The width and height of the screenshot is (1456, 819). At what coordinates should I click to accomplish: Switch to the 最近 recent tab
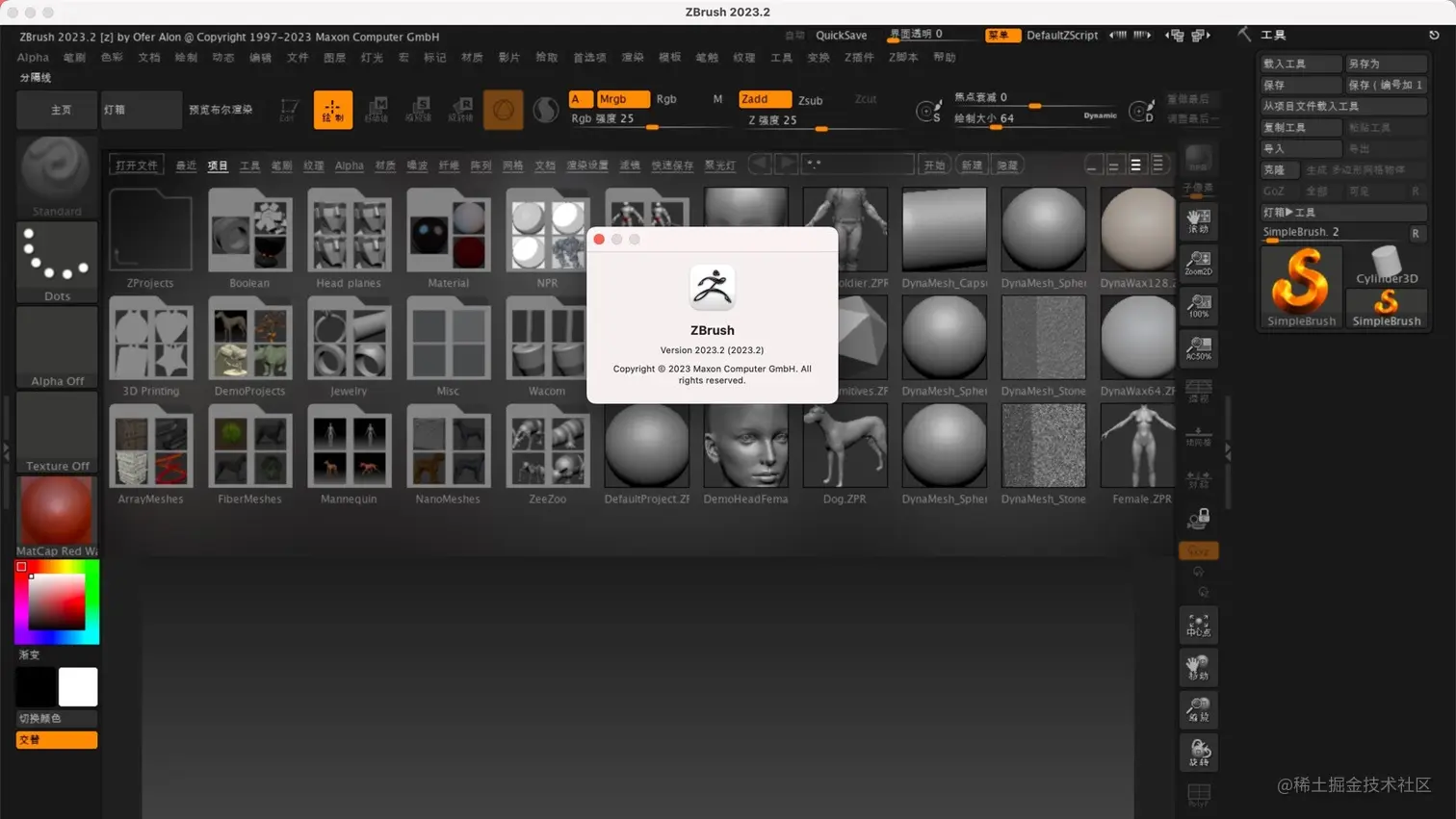(186, 166)
